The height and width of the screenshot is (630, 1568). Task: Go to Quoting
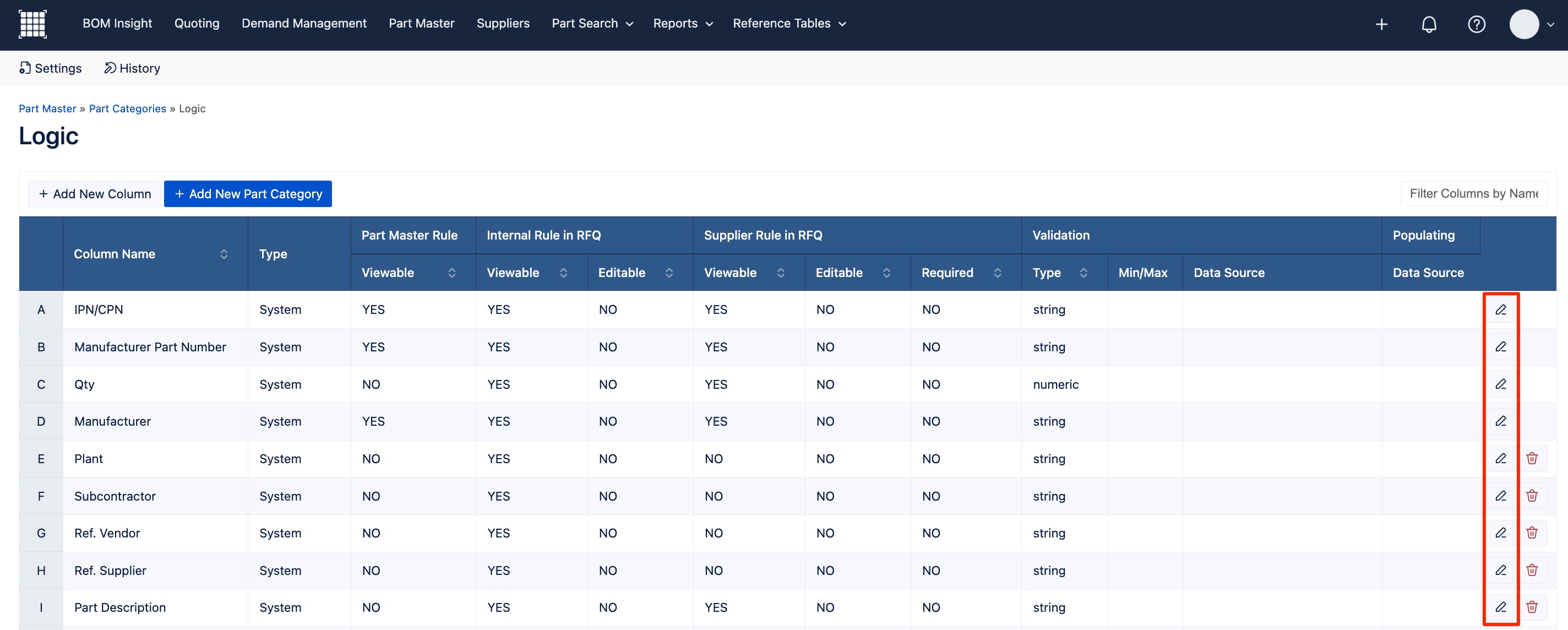point(197,24)
